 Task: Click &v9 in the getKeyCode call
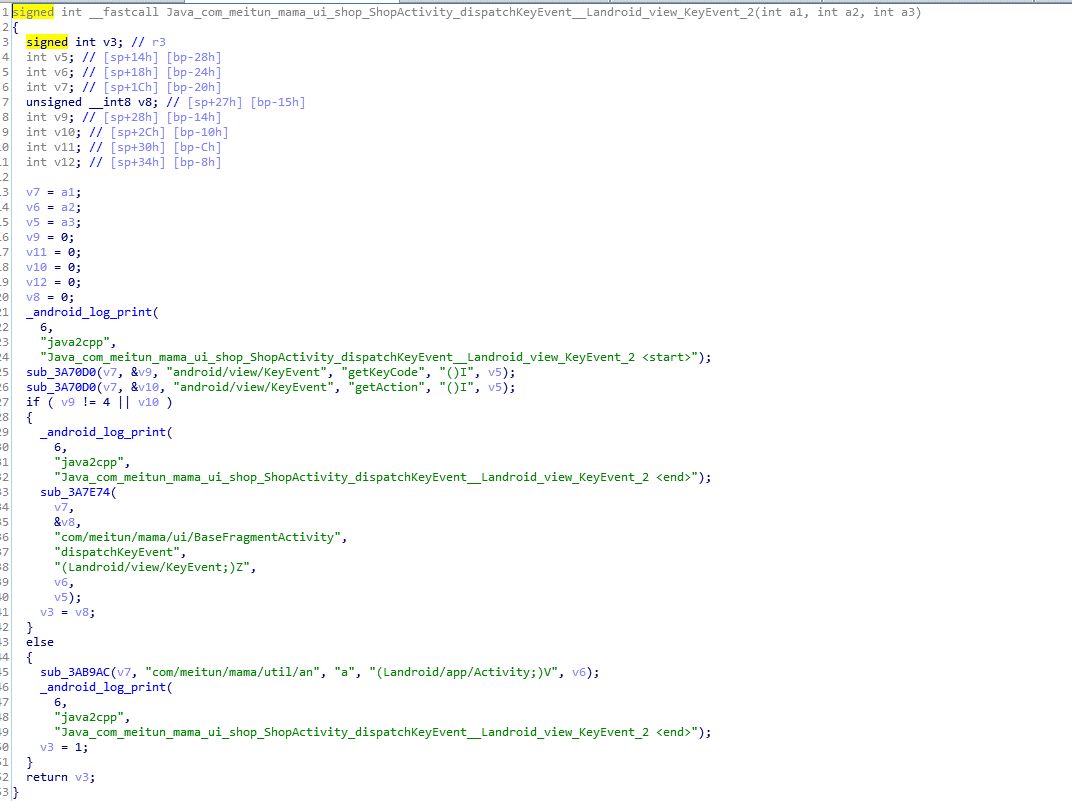pos(142,372)
